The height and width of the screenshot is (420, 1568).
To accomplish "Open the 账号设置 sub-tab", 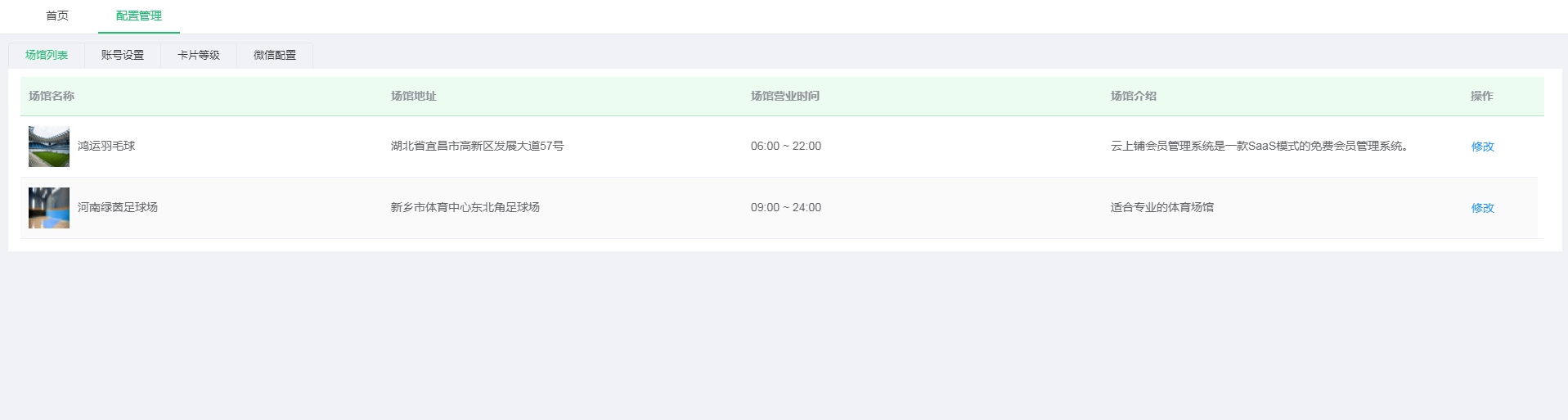I will click(123, 55).
